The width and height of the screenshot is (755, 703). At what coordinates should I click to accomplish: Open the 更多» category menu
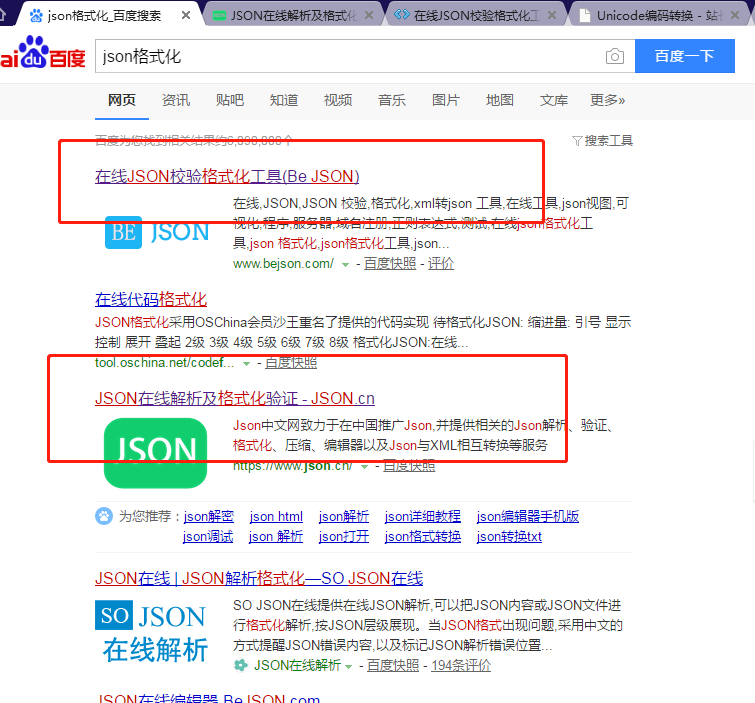[x=607, y=100]
